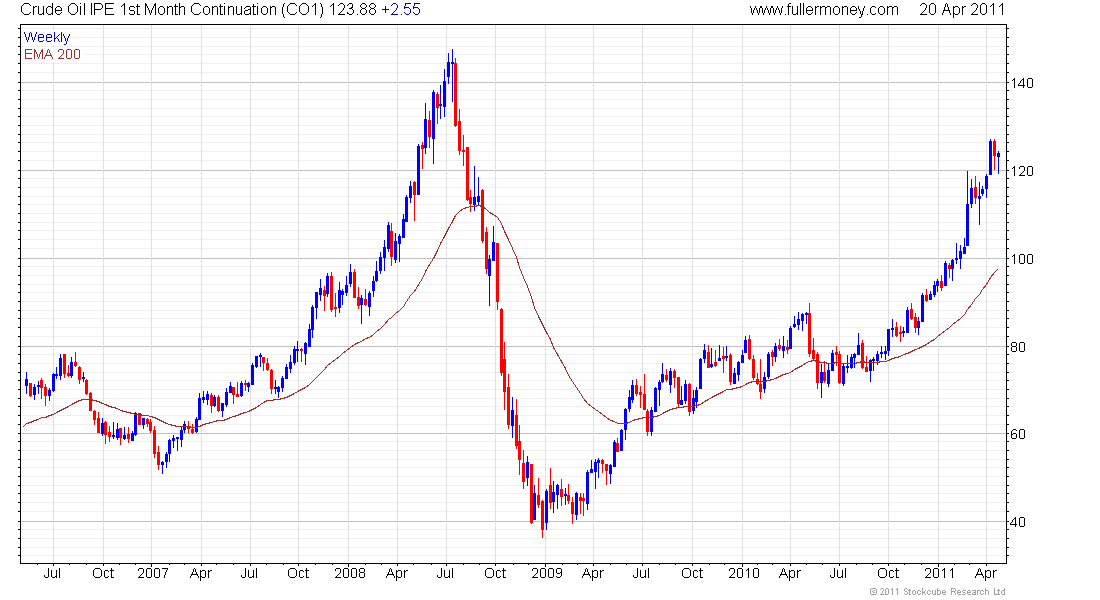The image size is (1100, 600).
Task: Click the price change value +2.55
Action: (x=401, y=10)
